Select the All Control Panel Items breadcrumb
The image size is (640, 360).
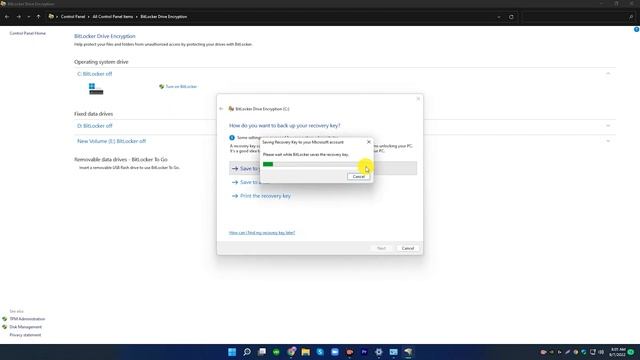[113, 17]
